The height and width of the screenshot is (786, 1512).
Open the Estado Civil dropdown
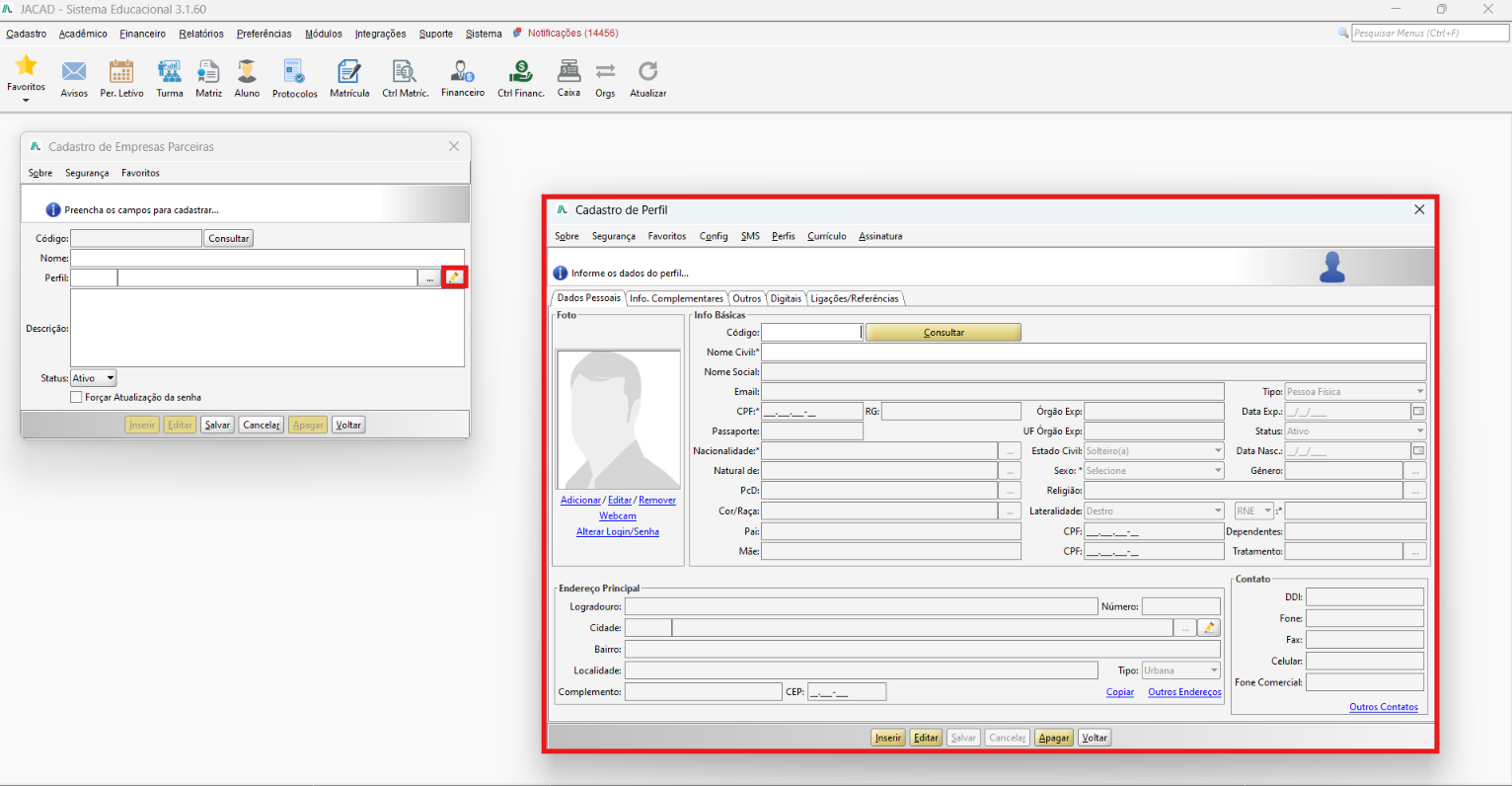(x=1154, y=450)
